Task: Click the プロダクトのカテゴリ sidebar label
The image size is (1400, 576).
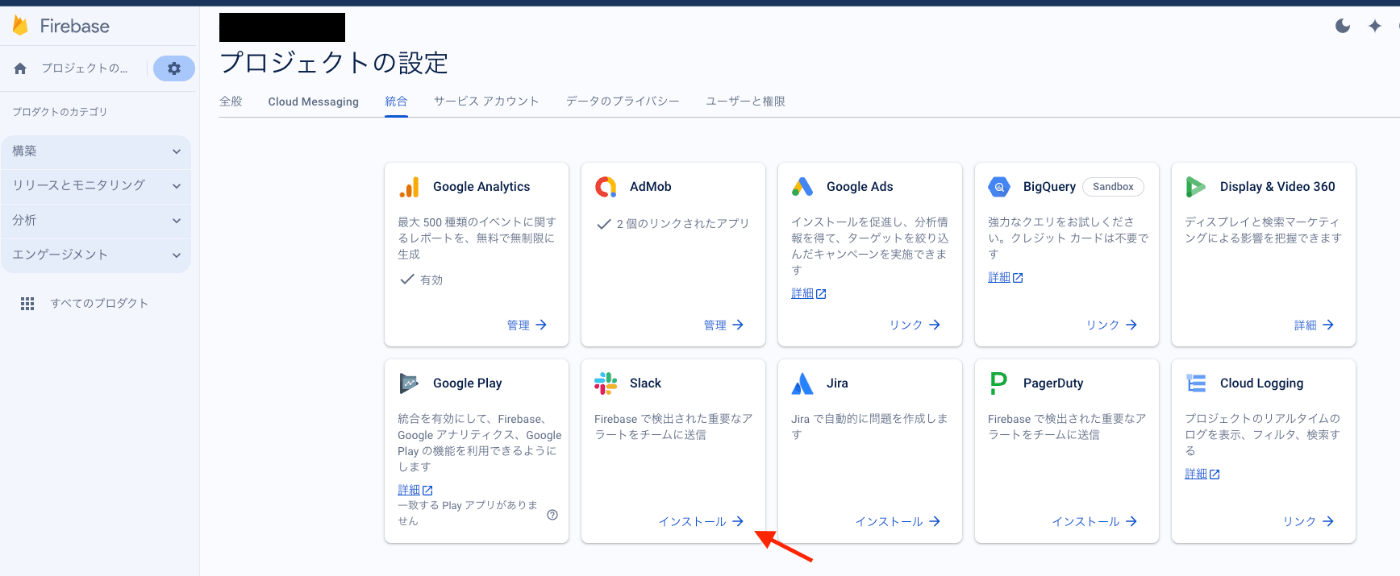Action: [60, 112]
